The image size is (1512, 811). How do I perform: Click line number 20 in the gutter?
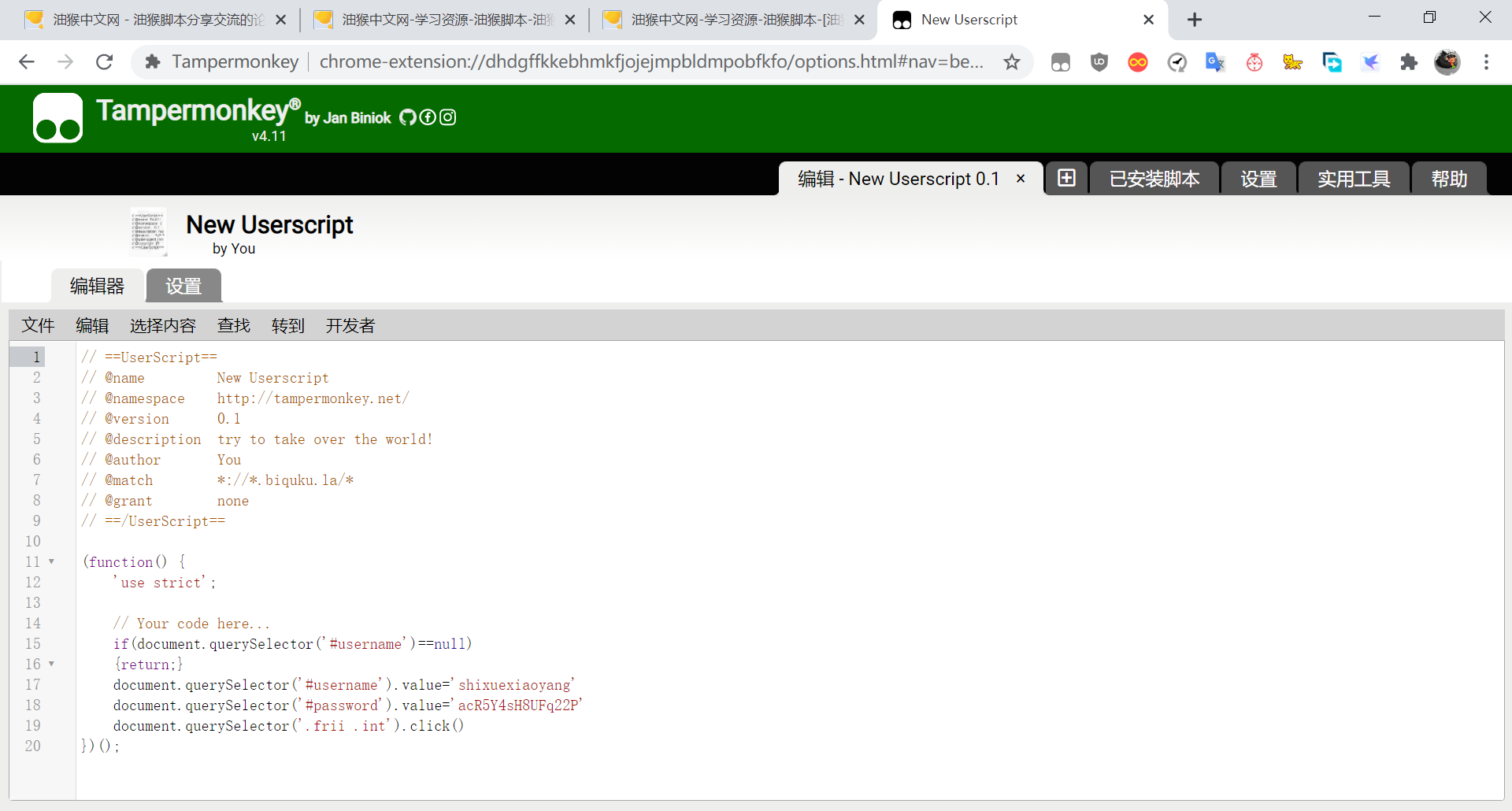coord(32,746)
